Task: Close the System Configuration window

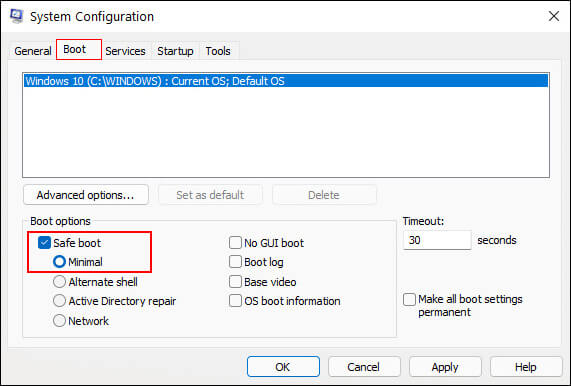Action: (x=554, y=16)
